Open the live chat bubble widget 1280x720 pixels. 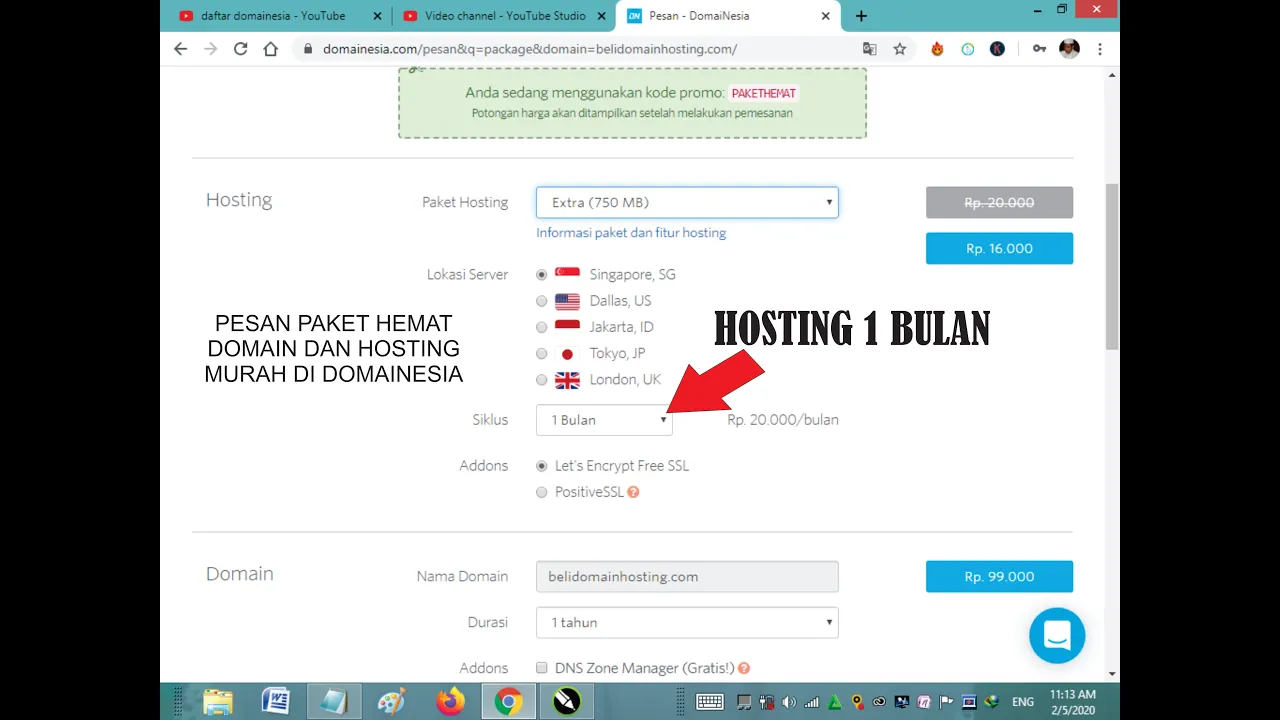pos(1057,635)
